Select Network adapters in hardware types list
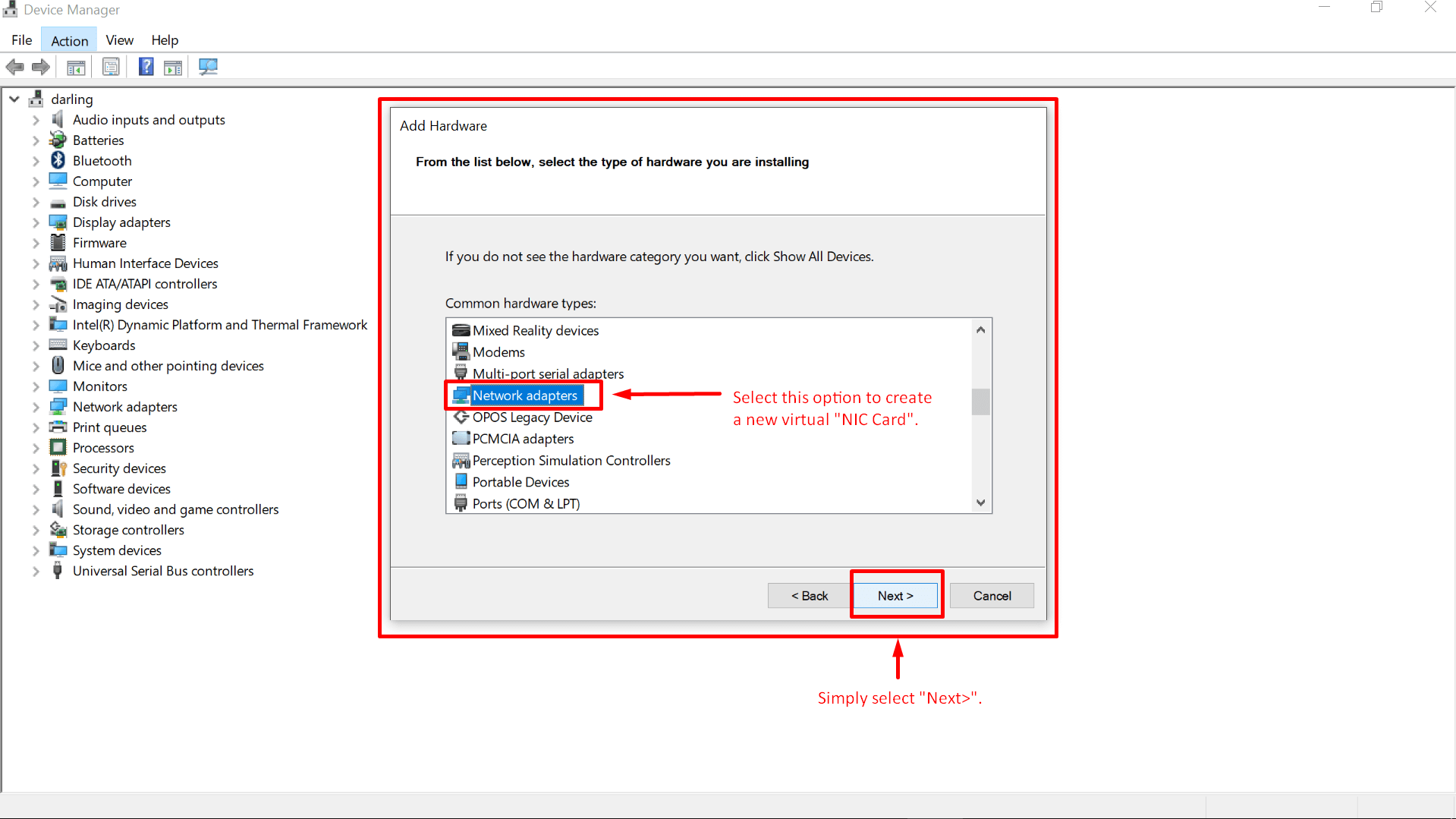Image resolution: width=1456 pixels, height=819 pixels. coord(525,395)
